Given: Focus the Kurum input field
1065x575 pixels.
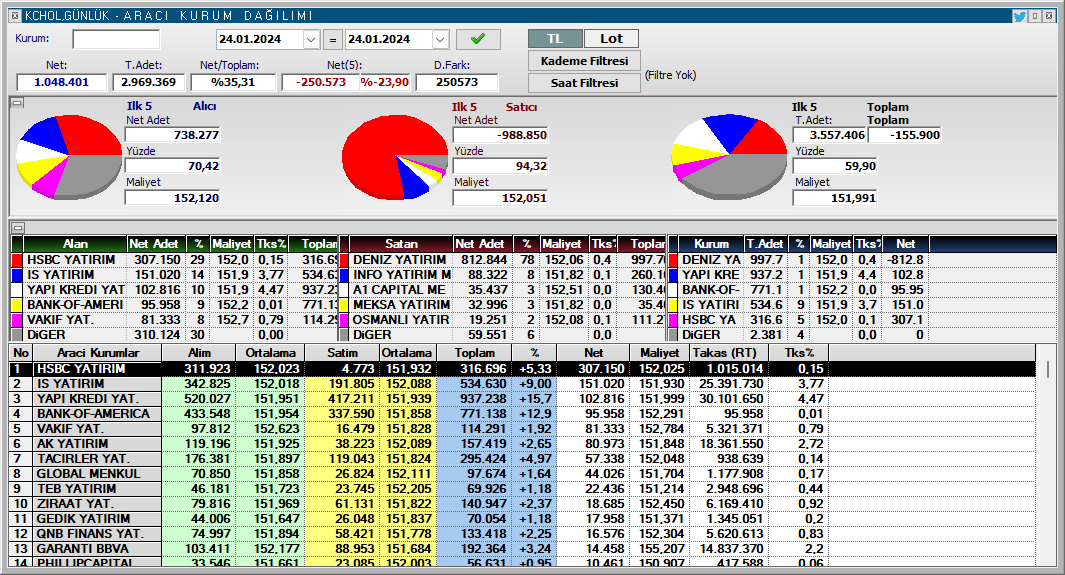Looking at the screenshot, I should [x=116, y=39].
